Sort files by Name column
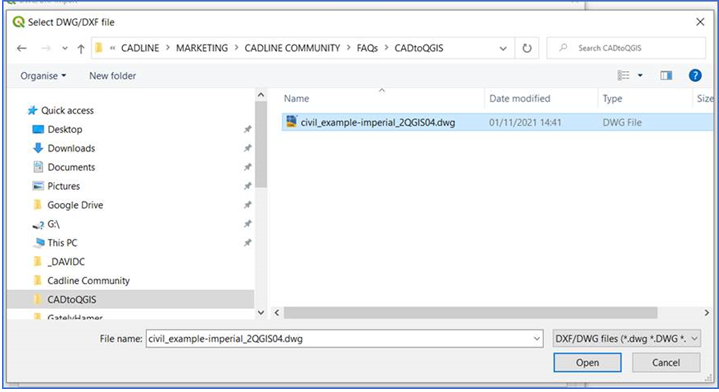719x392 pixels. (x=296, y=99)
